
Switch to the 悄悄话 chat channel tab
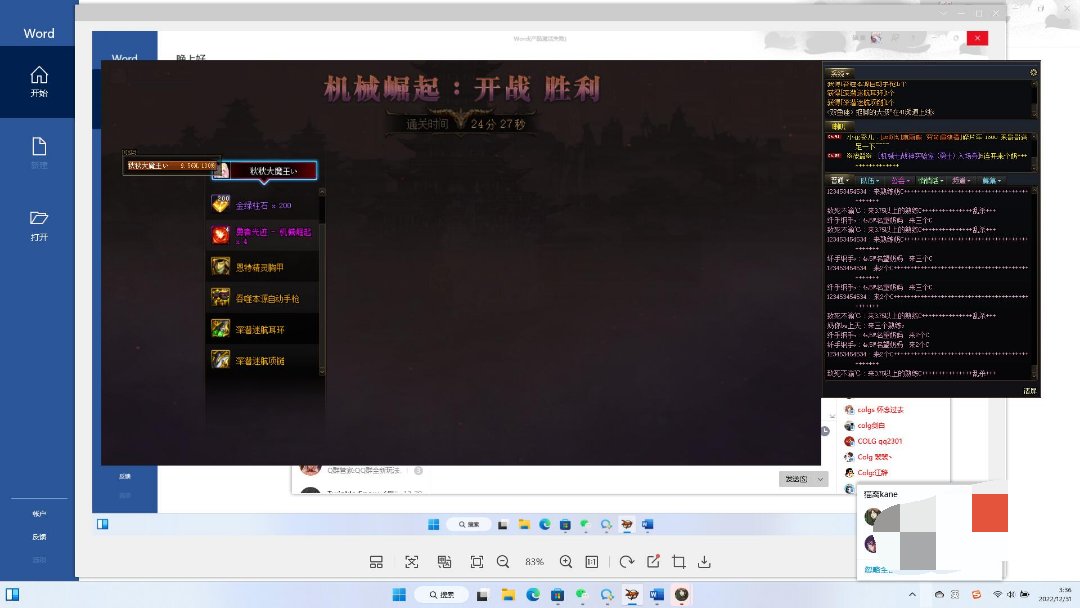tap(931, 180)
